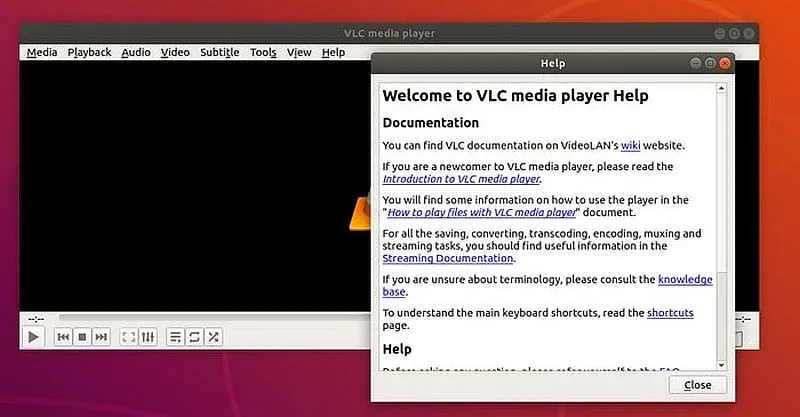
Task: Open the Video menu
Action: (x=175, y=53)
